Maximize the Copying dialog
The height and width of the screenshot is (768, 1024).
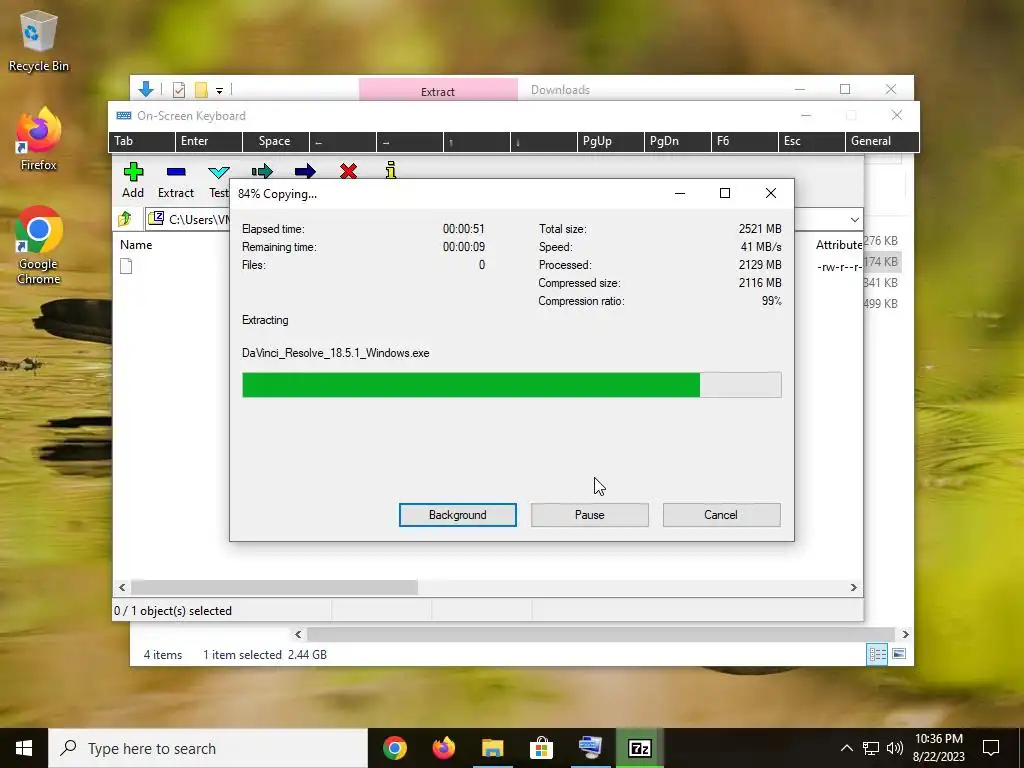click(724, 193)
